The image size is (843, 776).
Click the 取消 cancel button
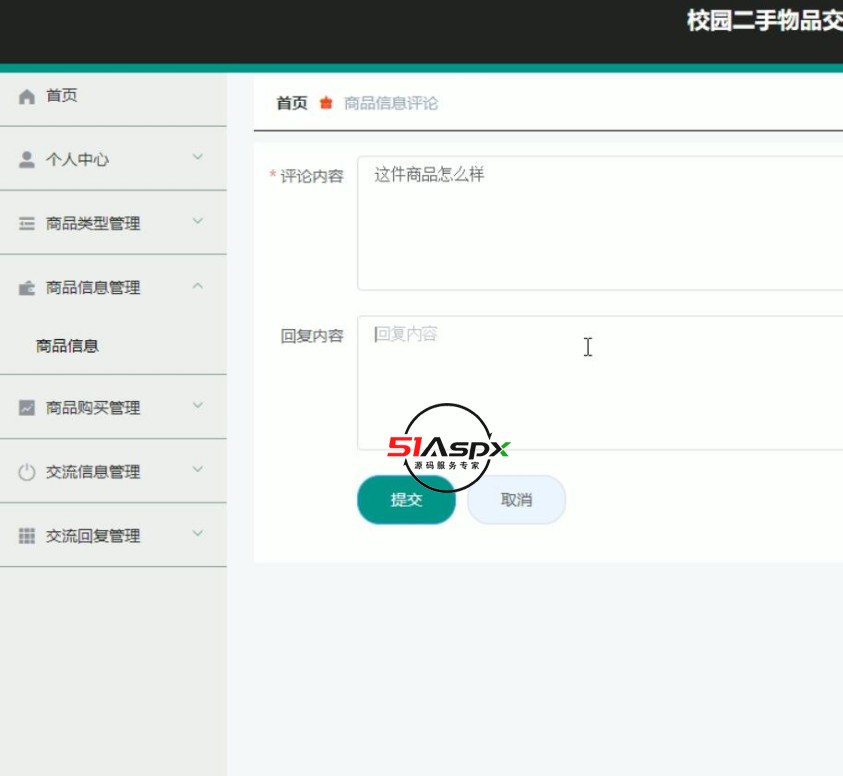click(516, 499)
